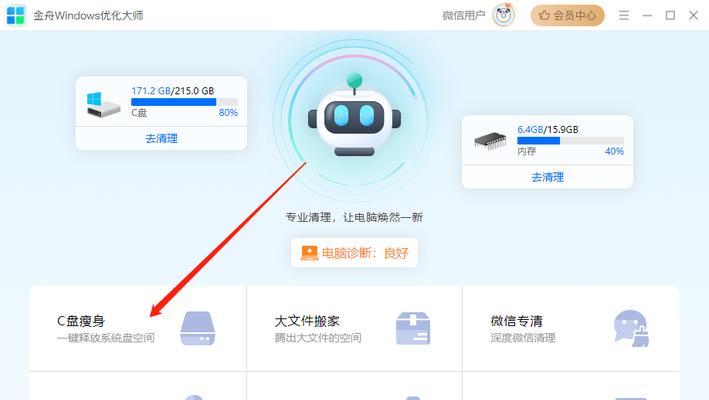Viewport: 709px width, 400px height.
Task: Maximize the optimizer window
Action: [670, 15]
